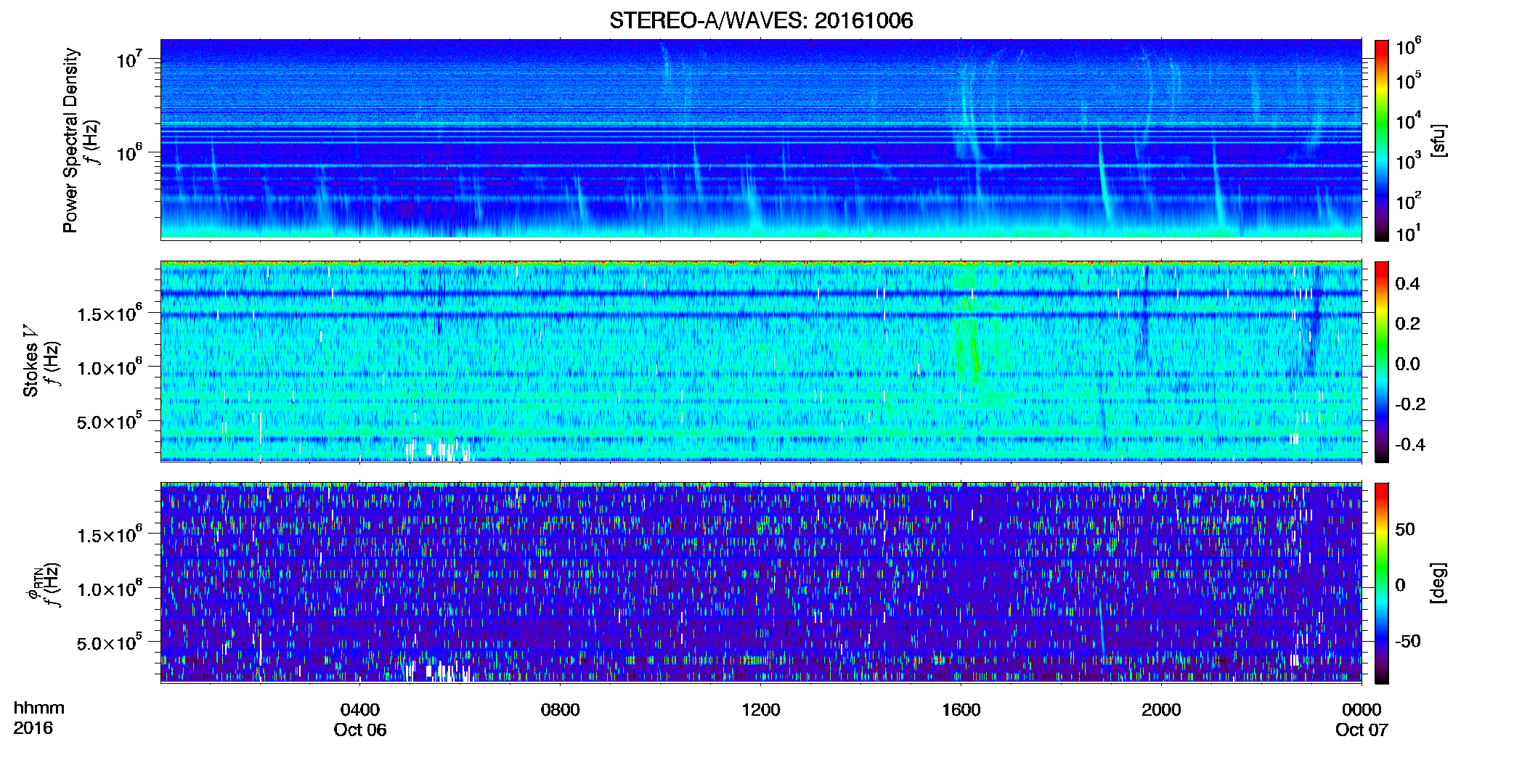The height and width of the screenshot is (784, 1522).
Task: Click the Stokes V color bar
Action: 1382,362
